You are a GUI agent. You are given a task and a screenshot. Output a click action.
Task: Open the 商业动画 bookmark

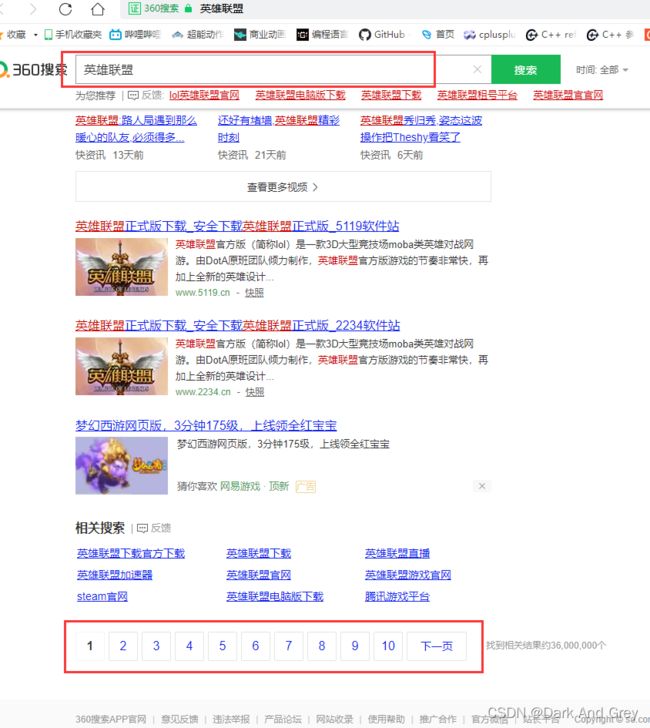tap(260, 34)
